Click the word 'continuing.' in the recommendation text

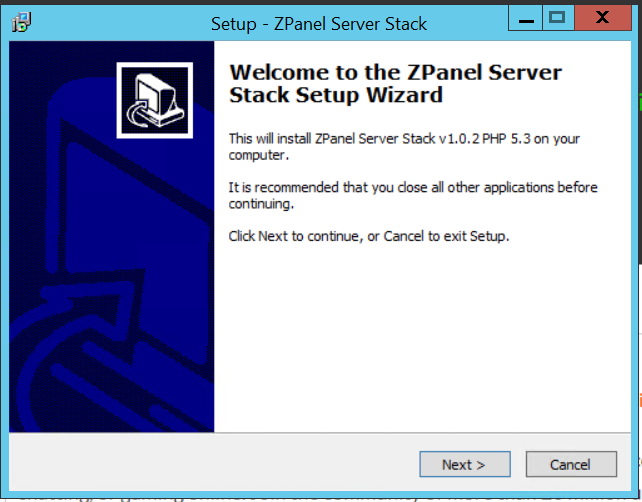[261, 204]
